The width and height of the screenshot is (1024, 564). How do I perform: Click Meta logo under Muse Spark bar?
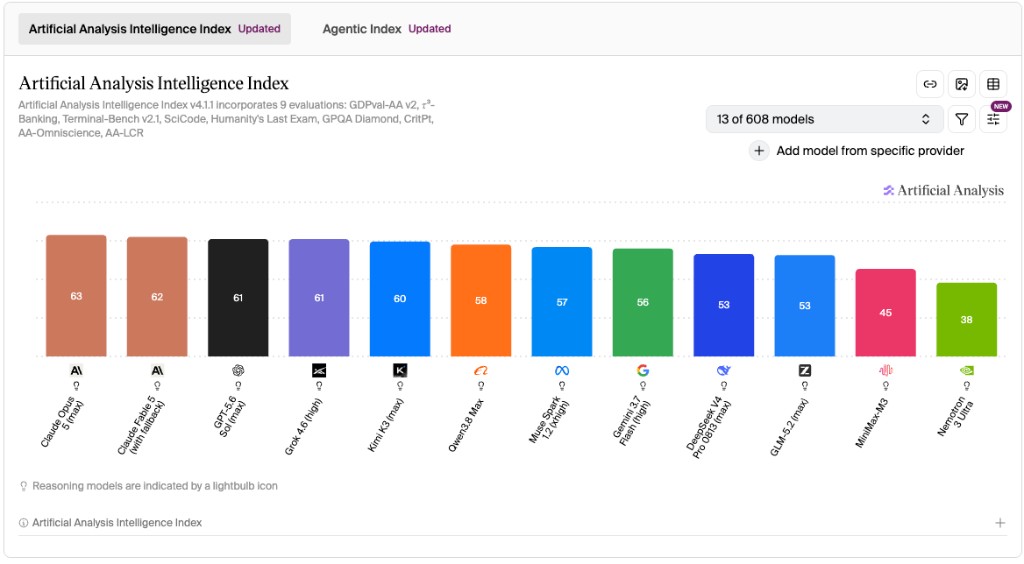562,371
